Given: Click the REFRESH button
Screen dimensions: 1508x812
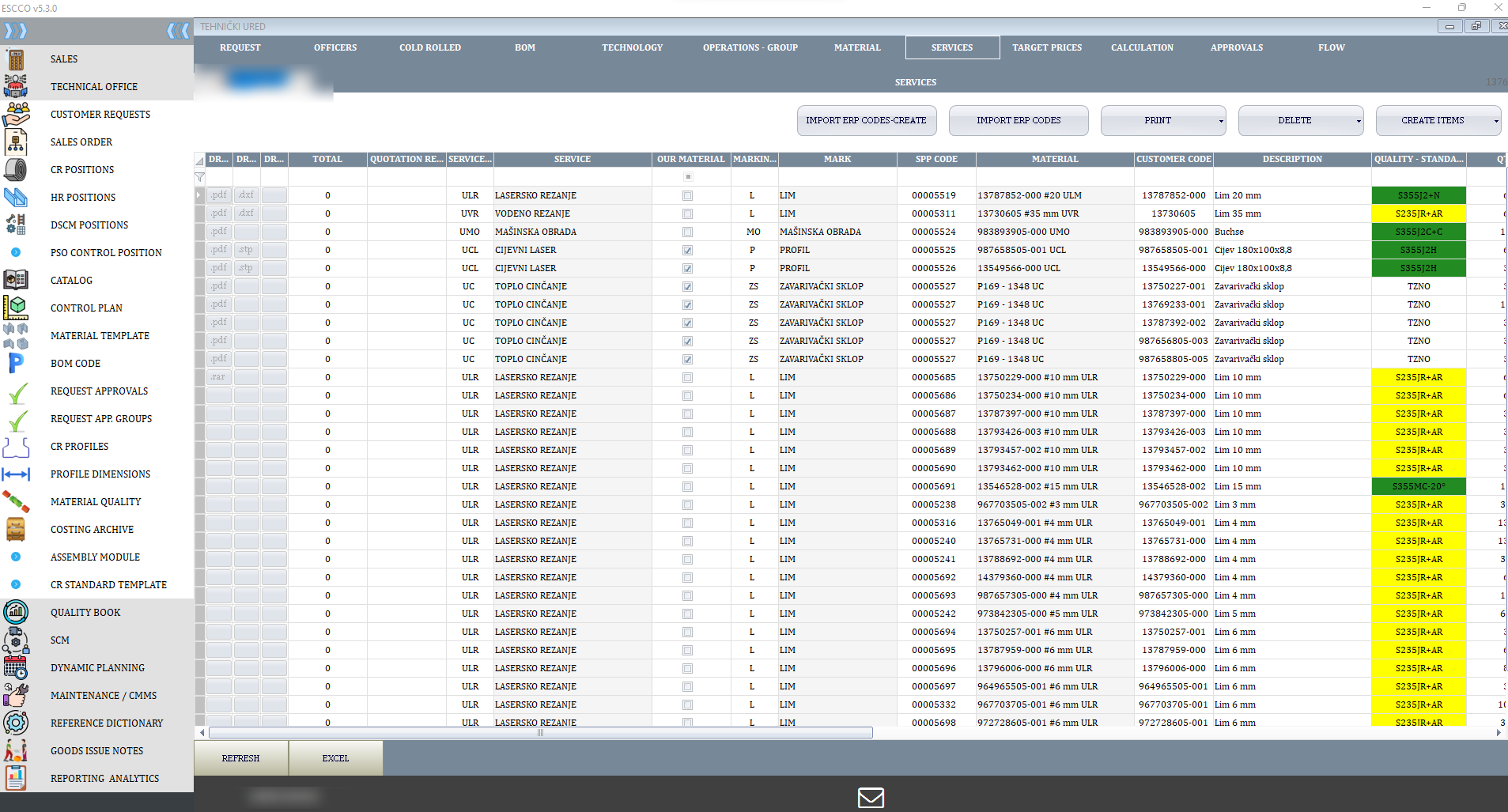Looking at the screenshot, I should [x=240, y=757].
